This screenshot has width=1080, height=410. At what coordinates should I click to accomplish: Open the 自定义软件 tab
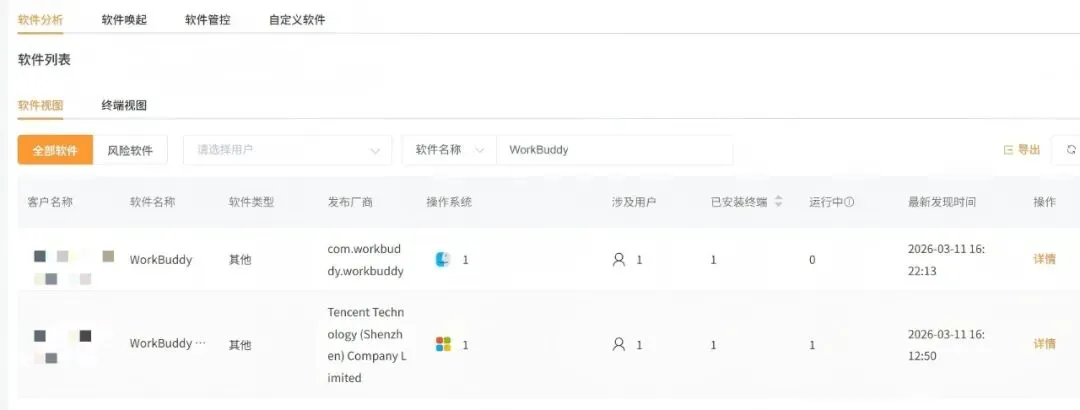[297, 20]
